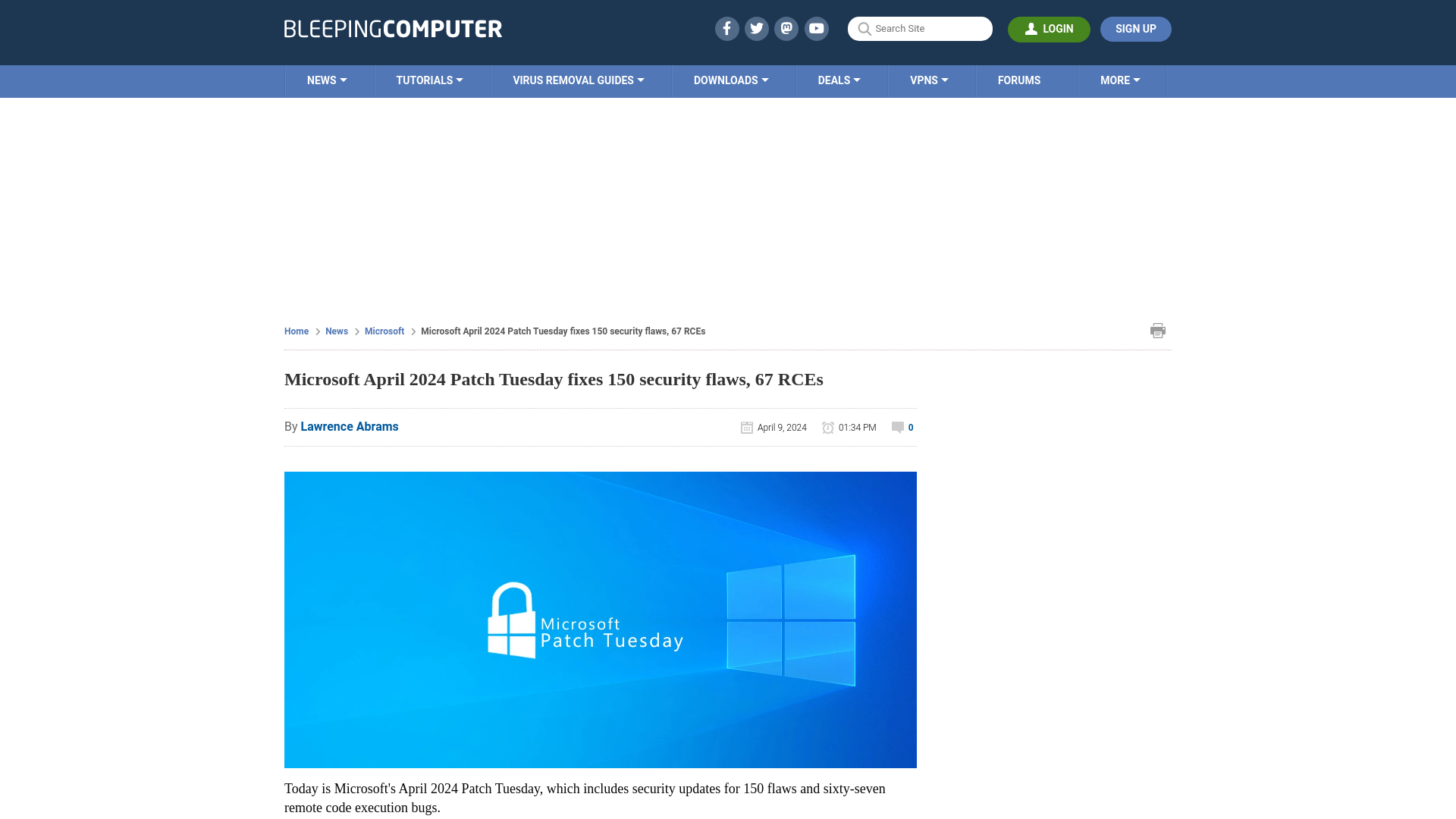
Task: Click the LOGIN button
Action: point(1049,28)
